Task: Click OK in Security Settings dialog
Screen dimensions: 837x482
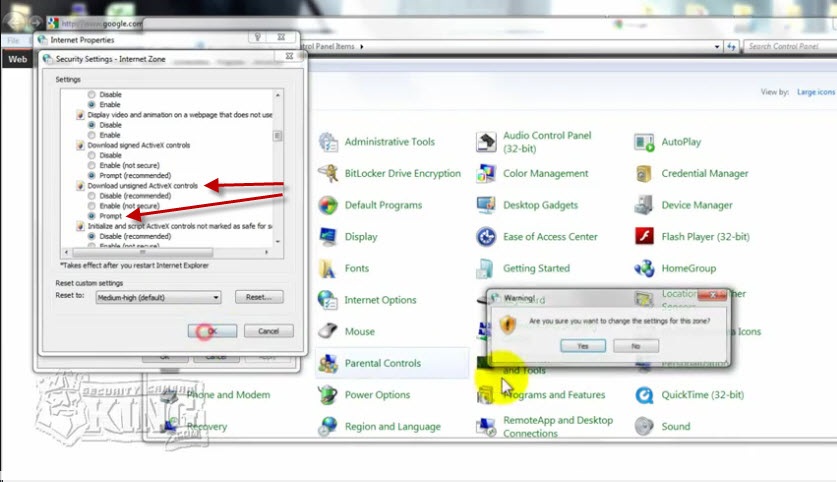Action: point(212,331)
